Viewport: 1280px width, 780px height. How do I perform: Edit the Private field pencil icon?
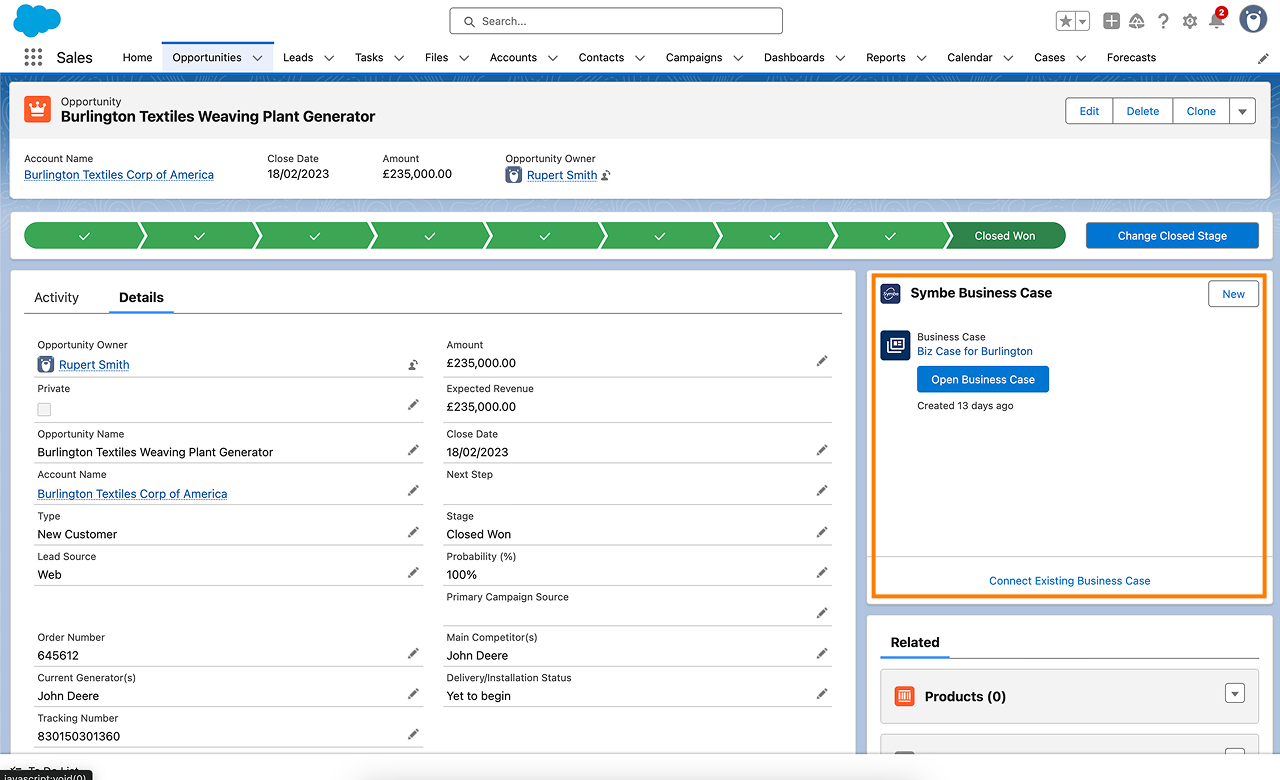(413, 404)
